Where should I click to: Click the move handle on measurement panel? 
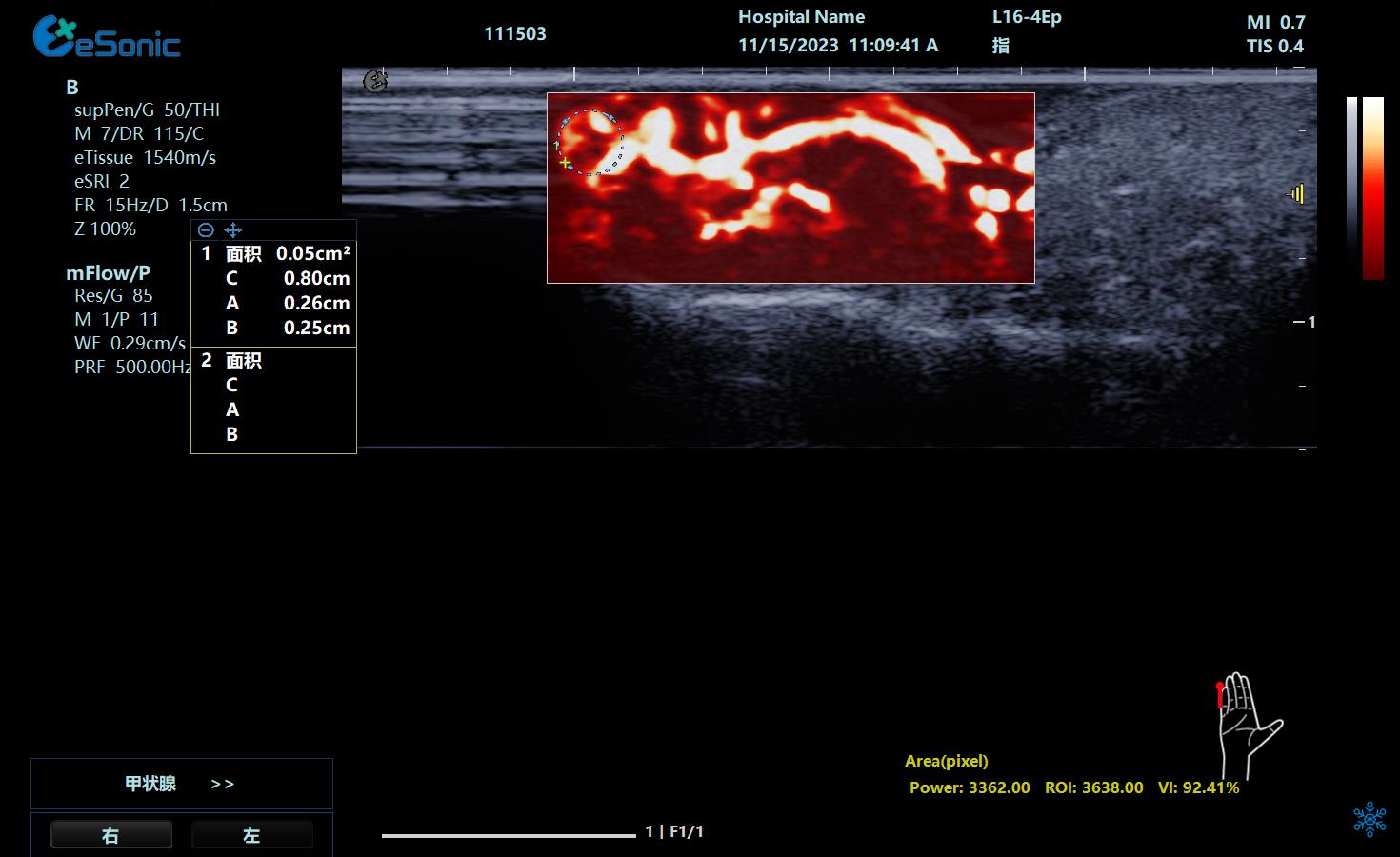[233, 230]
